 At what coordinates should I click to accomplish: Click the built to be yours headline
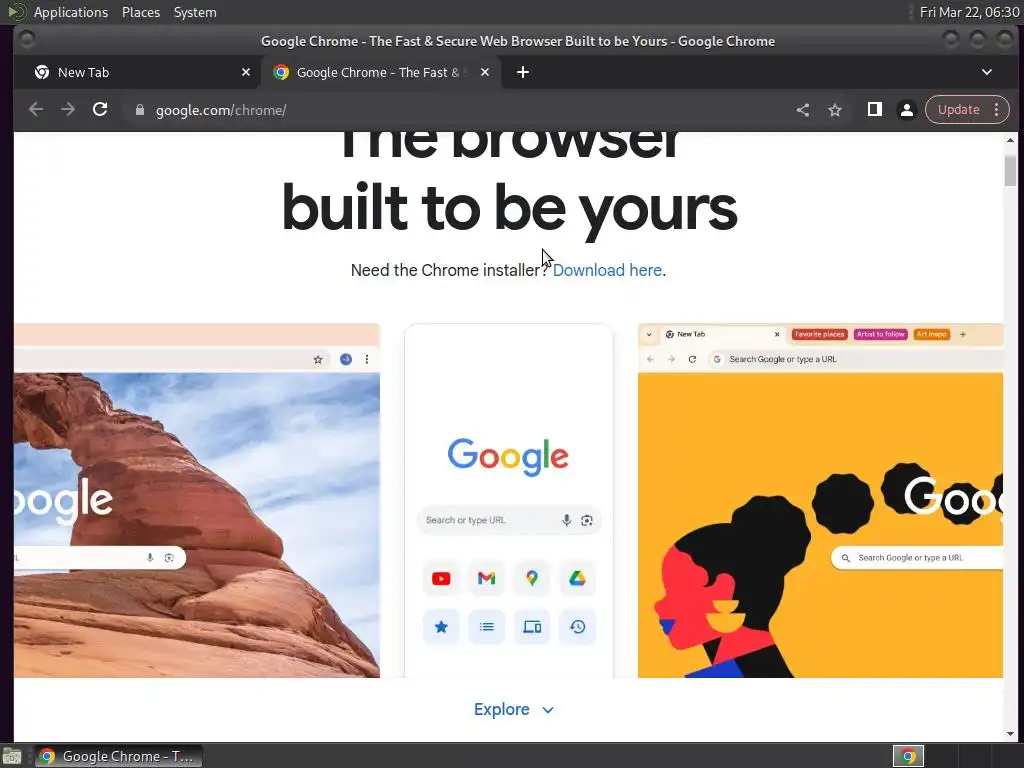pyautogui.click(x=509, y=208)
